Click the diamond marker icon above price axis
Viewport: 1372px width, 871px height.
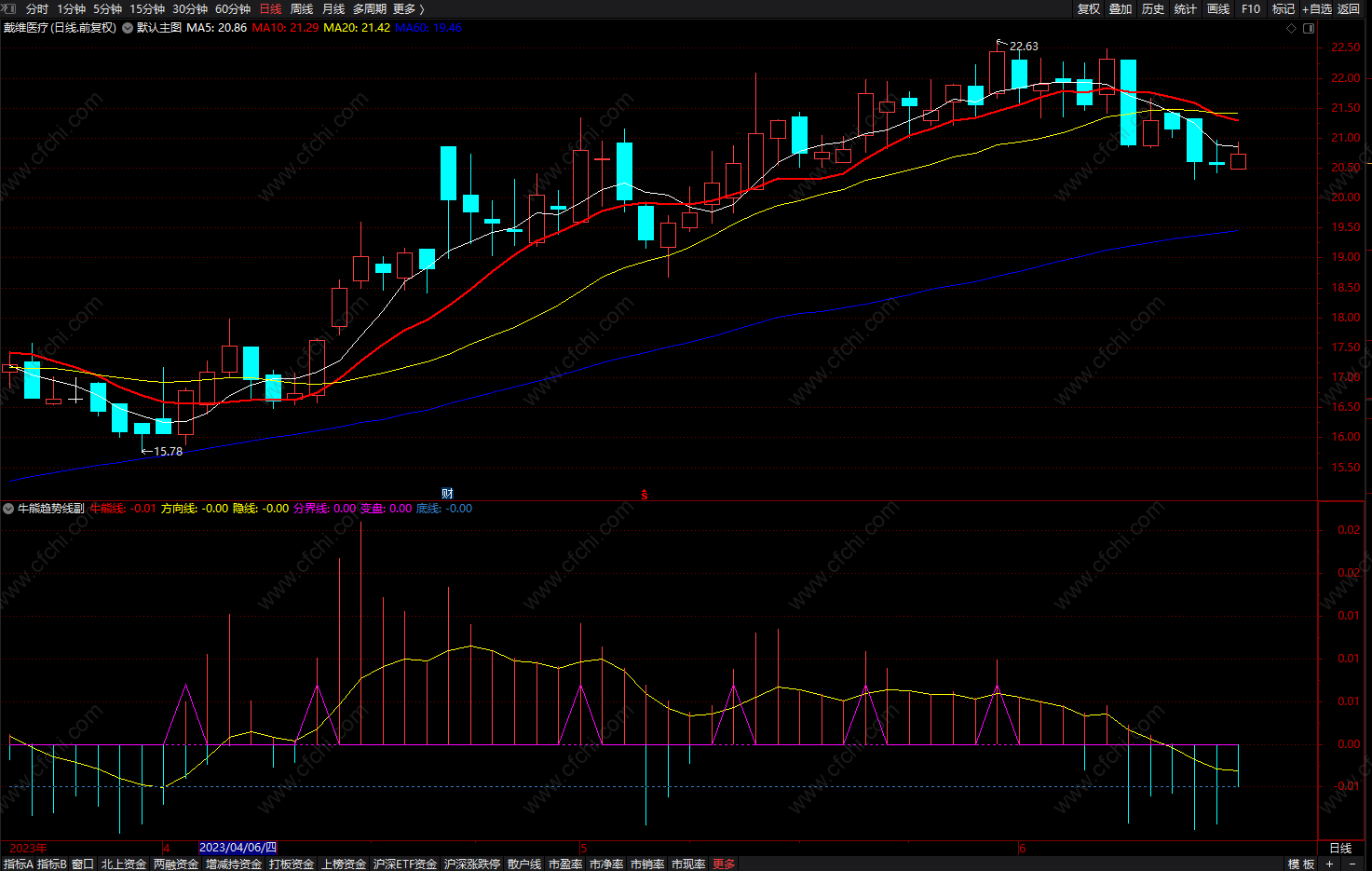tap(1291, 28)
